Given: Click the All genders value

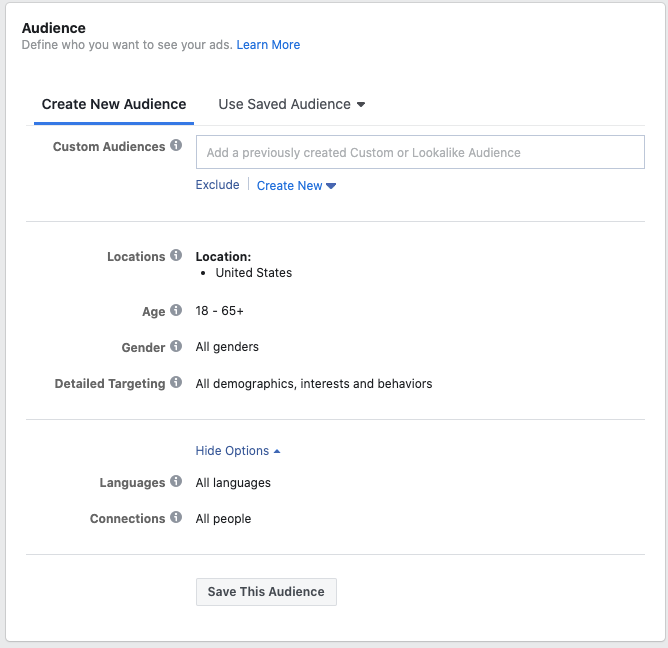Looking at the screenshot, I should (x=227, y=347).
